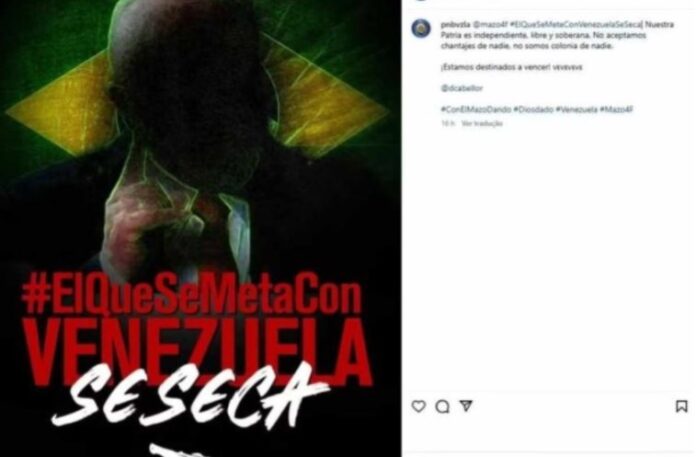Click the 16 h post timestamp
The width and height of the screenshot is (696, 457).
point(448,124)
